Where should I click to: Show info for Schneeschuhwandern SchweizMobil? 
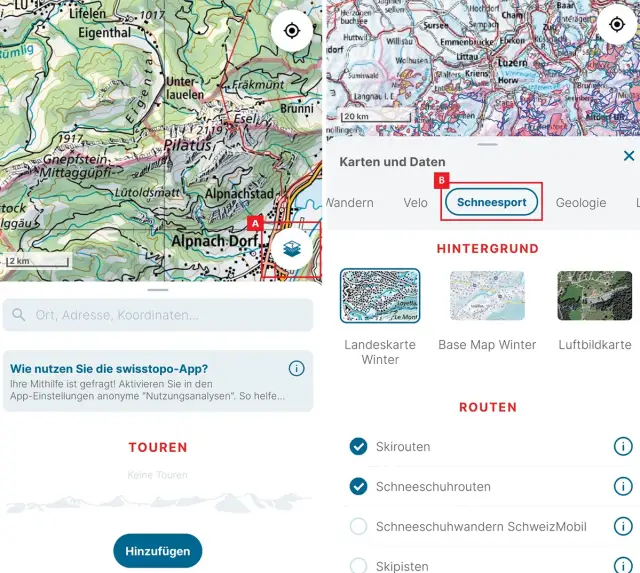(x=623, y=526)
